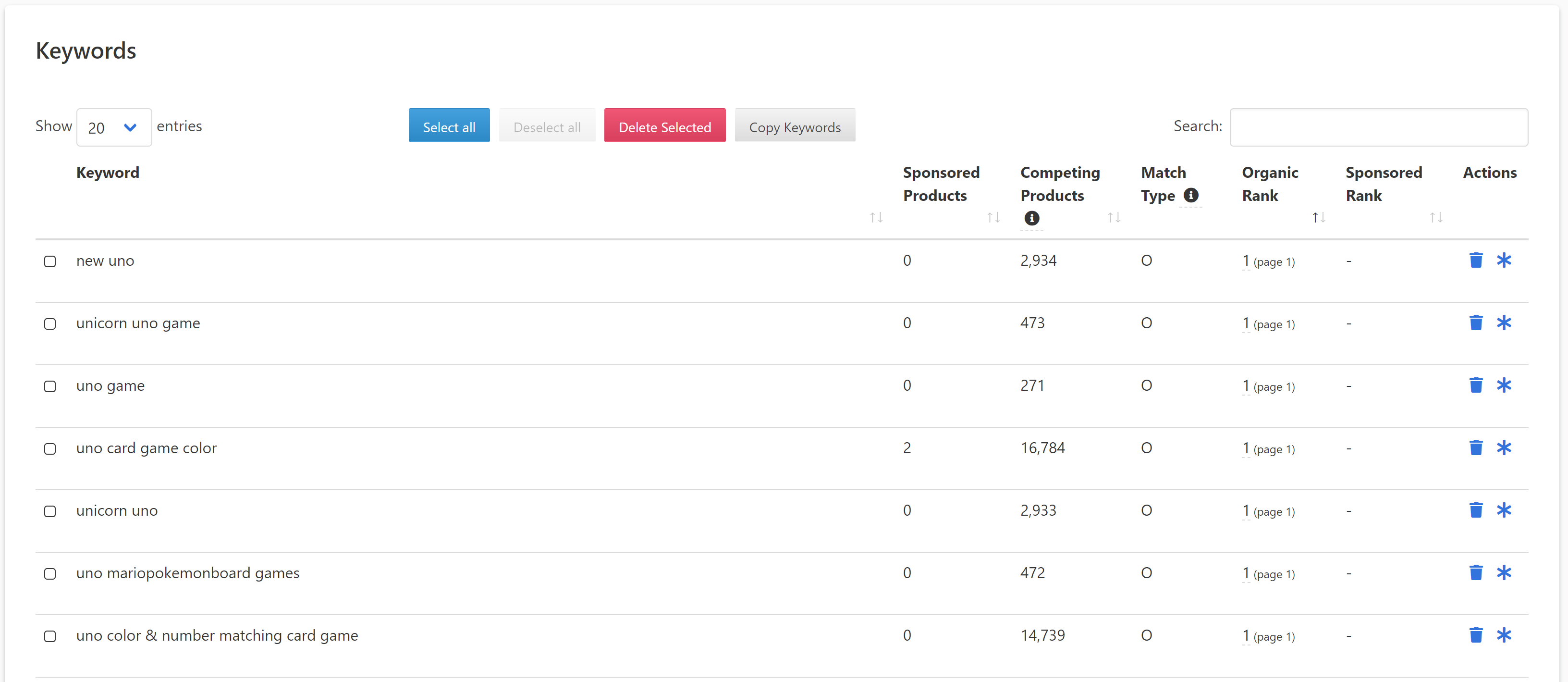Screen dimensions: 1568x682
Task: Sort by the Organic Rank column arrows
Action: tap(1318, 217)
